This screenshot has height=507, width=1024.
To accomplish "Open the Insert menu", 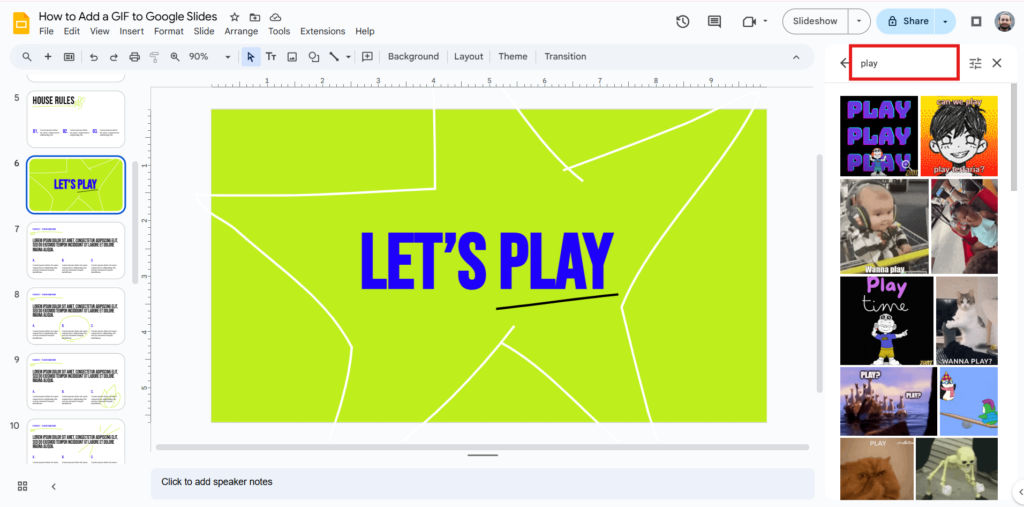I will point(131,31).
